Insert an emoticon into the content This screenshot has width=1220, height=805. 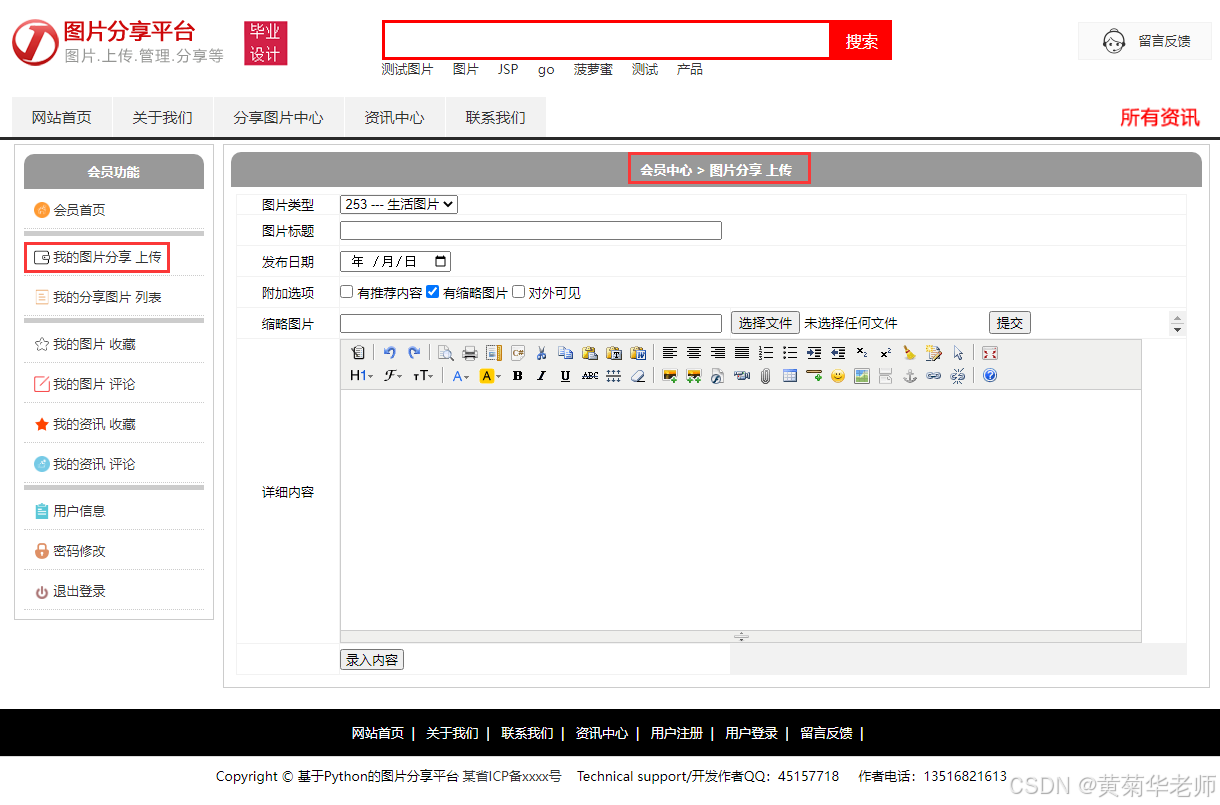838,375
